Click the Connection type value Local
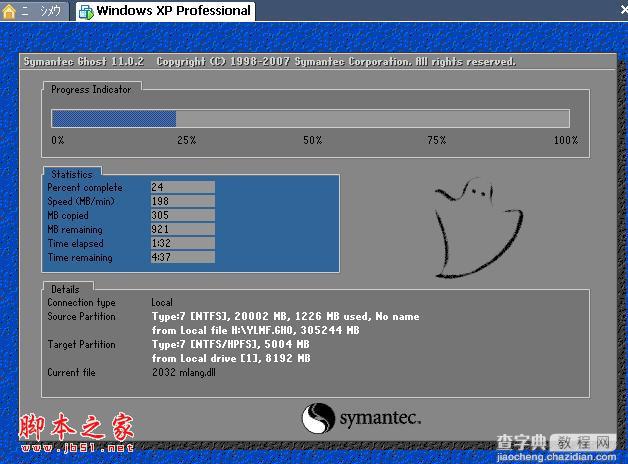628x464 pixels. click(162, 302)
